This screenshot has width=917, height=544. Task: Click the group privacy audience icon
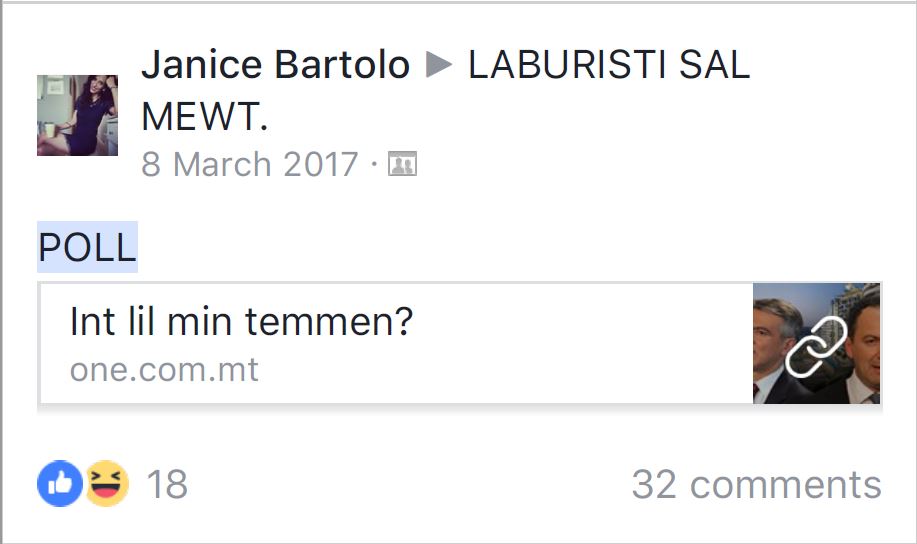402,165
